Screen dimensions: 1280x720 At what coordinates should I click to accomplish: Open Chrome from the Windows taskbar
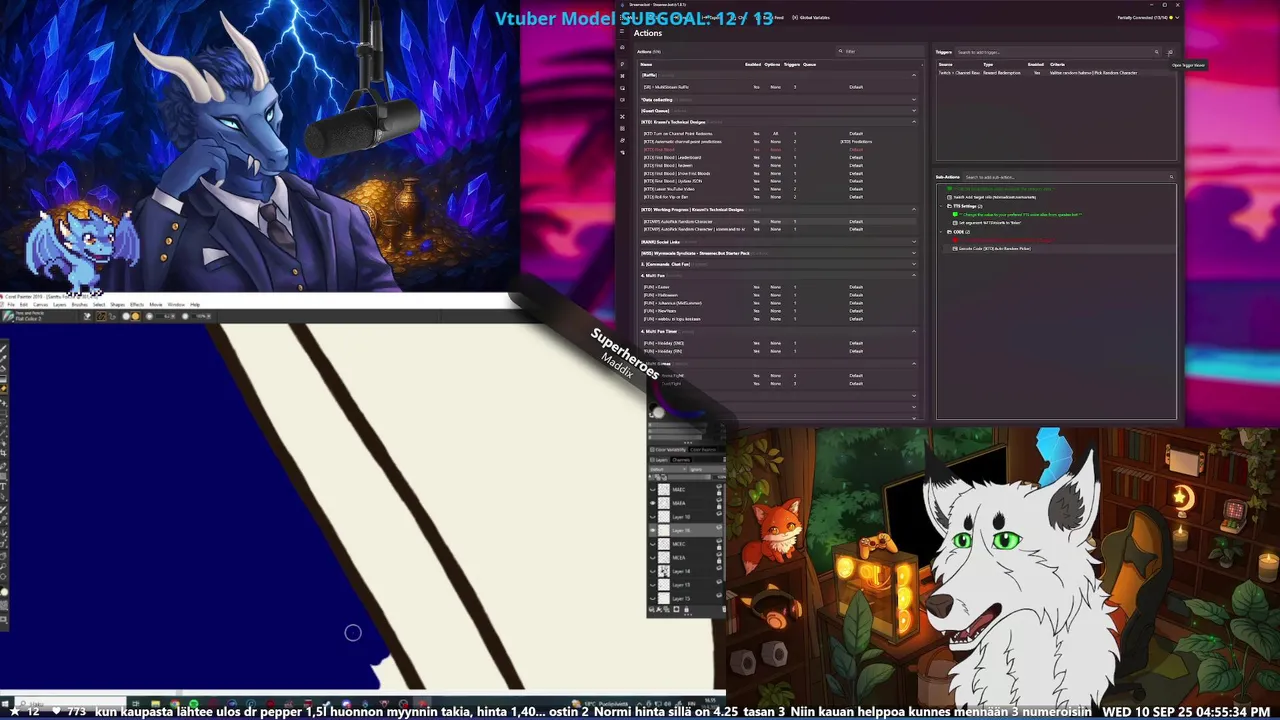pyautogui.click(x=175, y=704)
